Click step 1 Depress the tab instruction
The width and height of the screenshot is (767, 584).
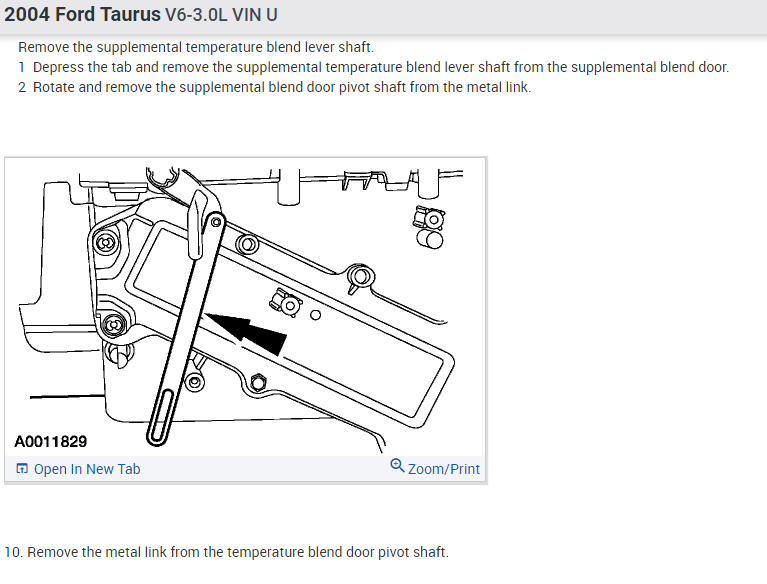374,67
